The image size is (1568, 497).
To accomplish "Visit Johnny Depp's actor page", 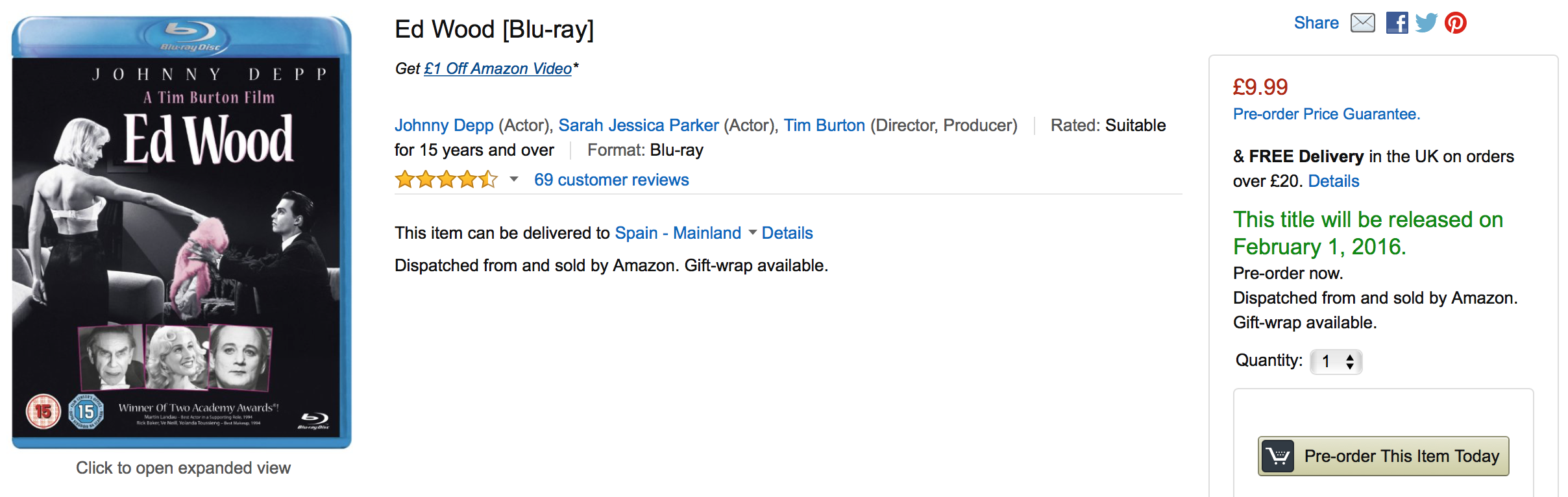I will (x=444, y=125).
